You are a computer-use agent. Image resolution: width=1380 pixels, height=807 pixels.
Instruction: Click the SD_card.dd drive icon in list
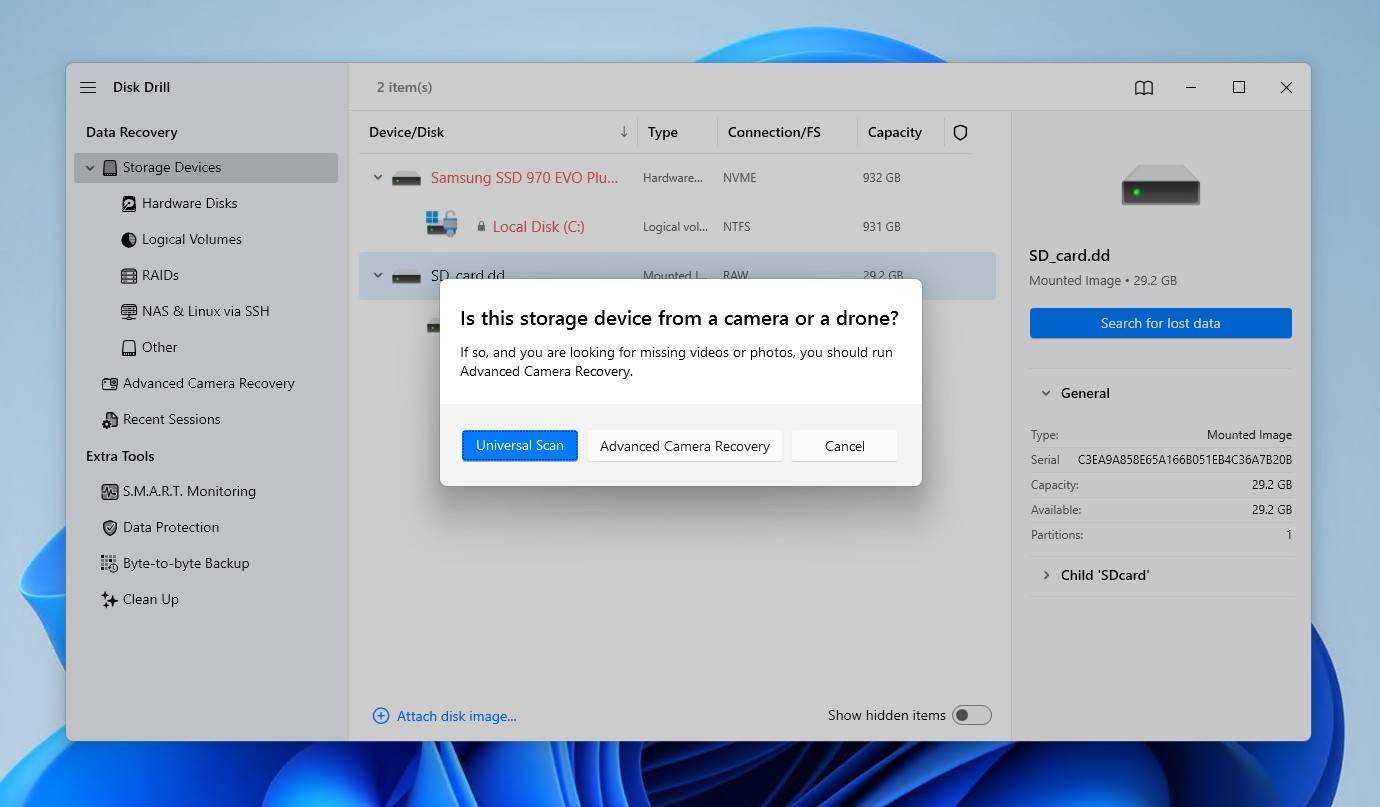406,276
